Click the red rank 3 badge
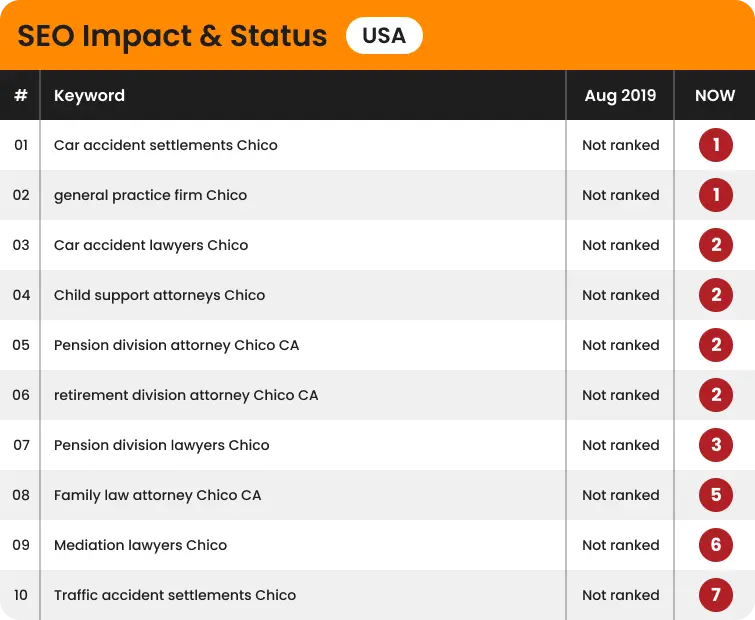The height and width of the screenshot is (620, 755). (716, 445)
